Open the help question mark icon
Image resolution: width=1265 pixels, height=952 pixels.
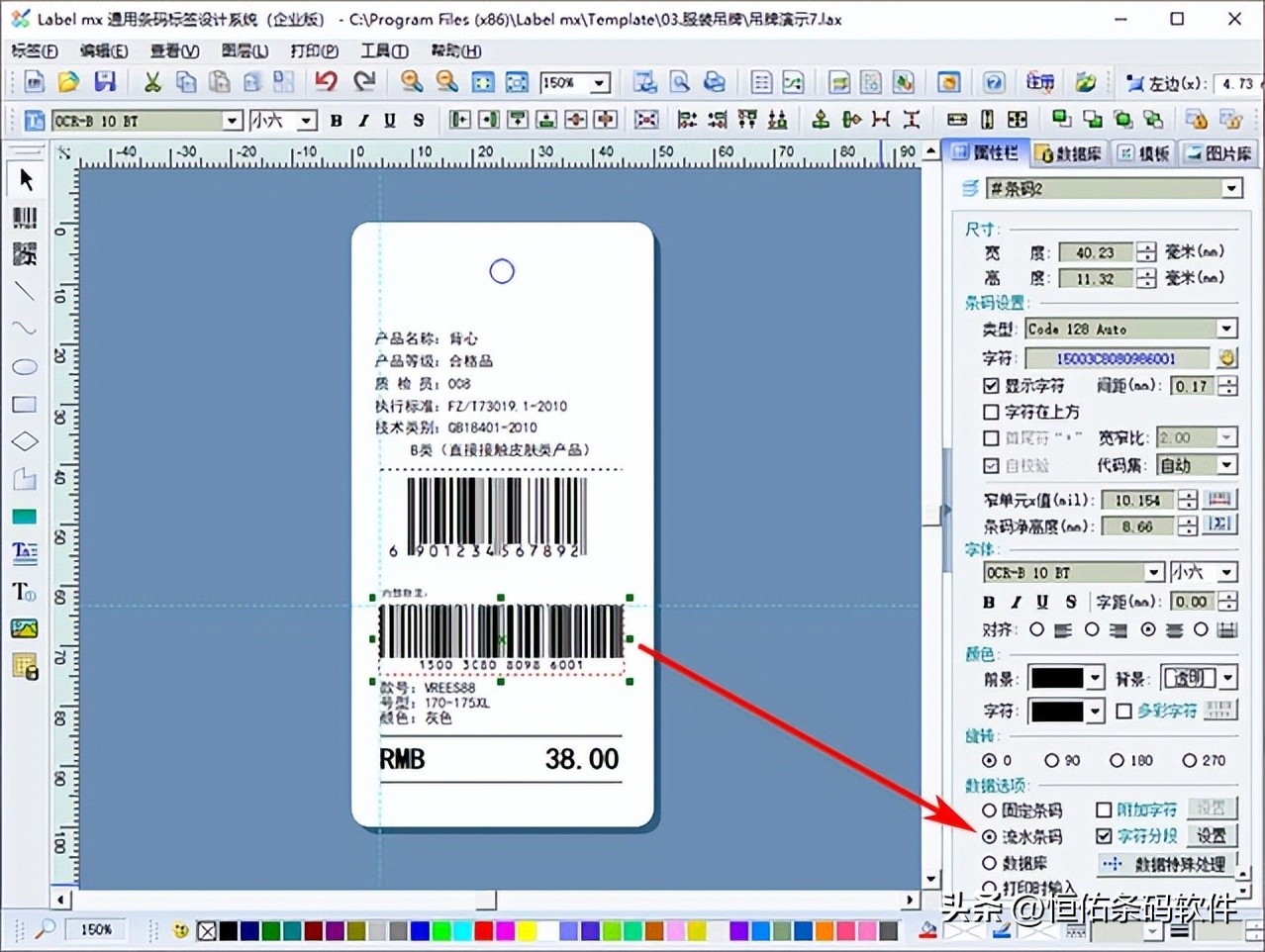point(994,82)
